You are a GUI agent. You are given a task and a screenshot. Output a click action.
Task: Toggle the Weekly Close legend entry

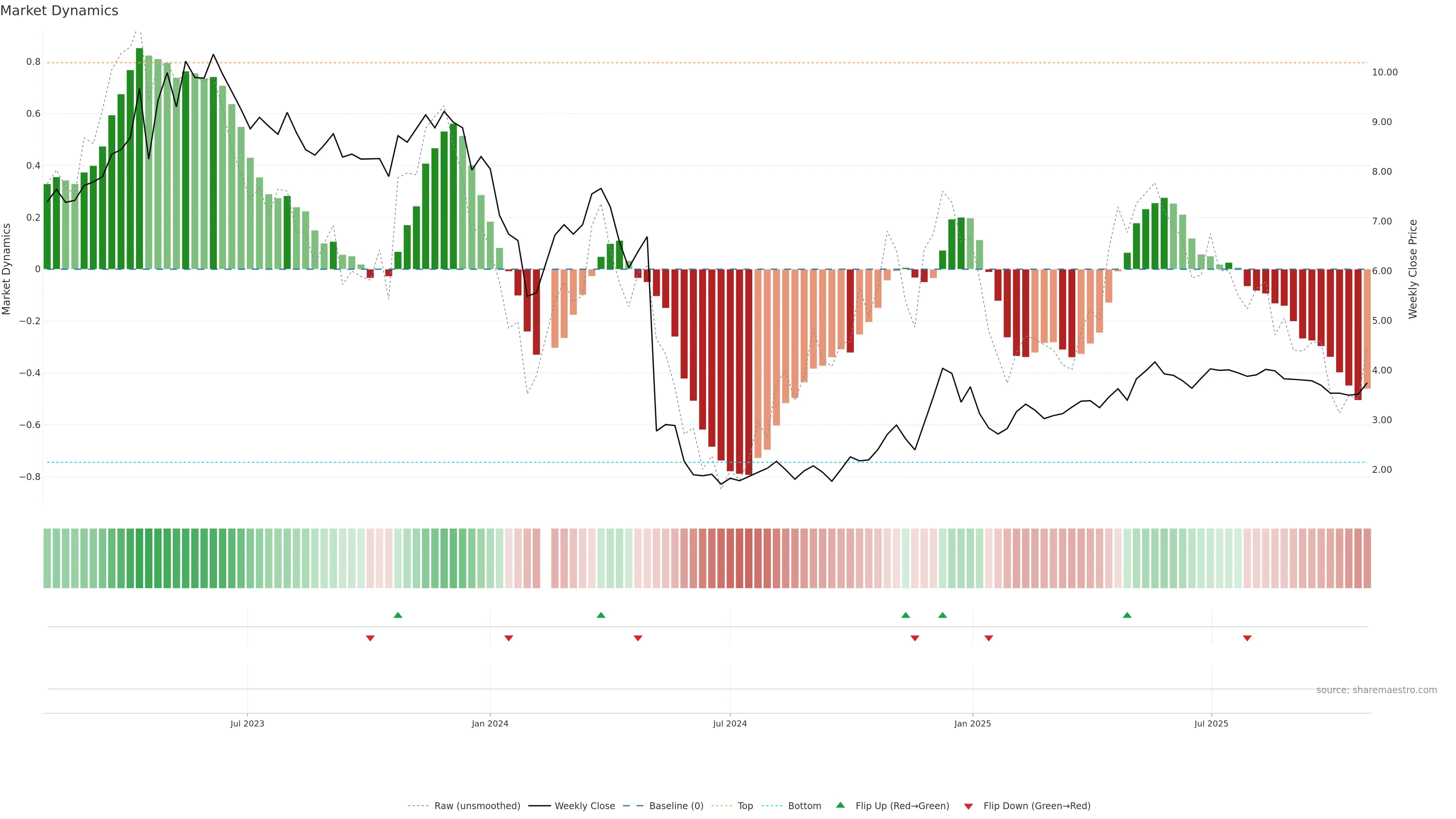coord(584,806)
